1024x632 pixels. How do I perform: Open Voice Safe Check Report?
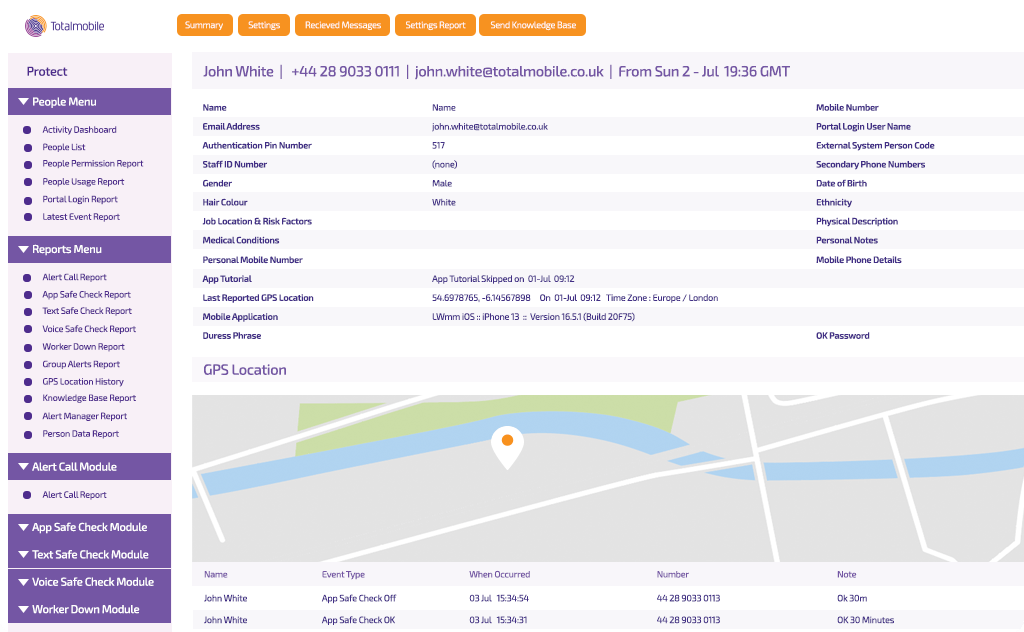(89, 330)
